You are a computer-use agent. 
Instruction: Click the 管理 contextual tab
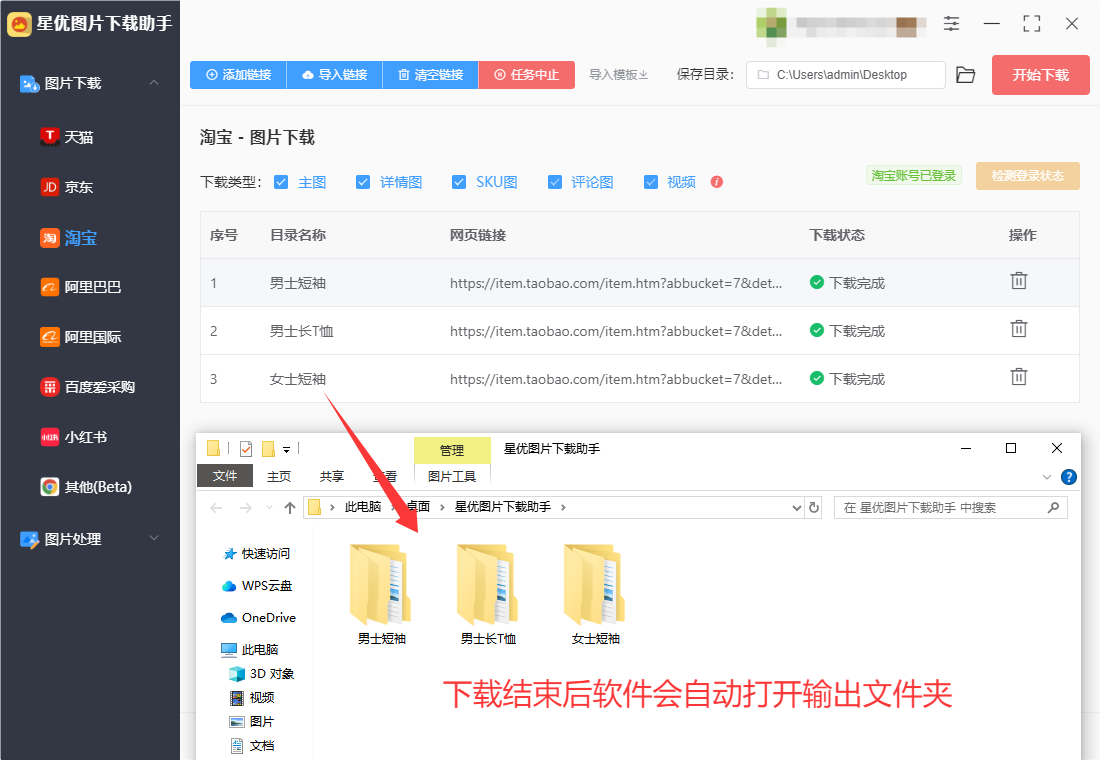(x=452, y=450)
